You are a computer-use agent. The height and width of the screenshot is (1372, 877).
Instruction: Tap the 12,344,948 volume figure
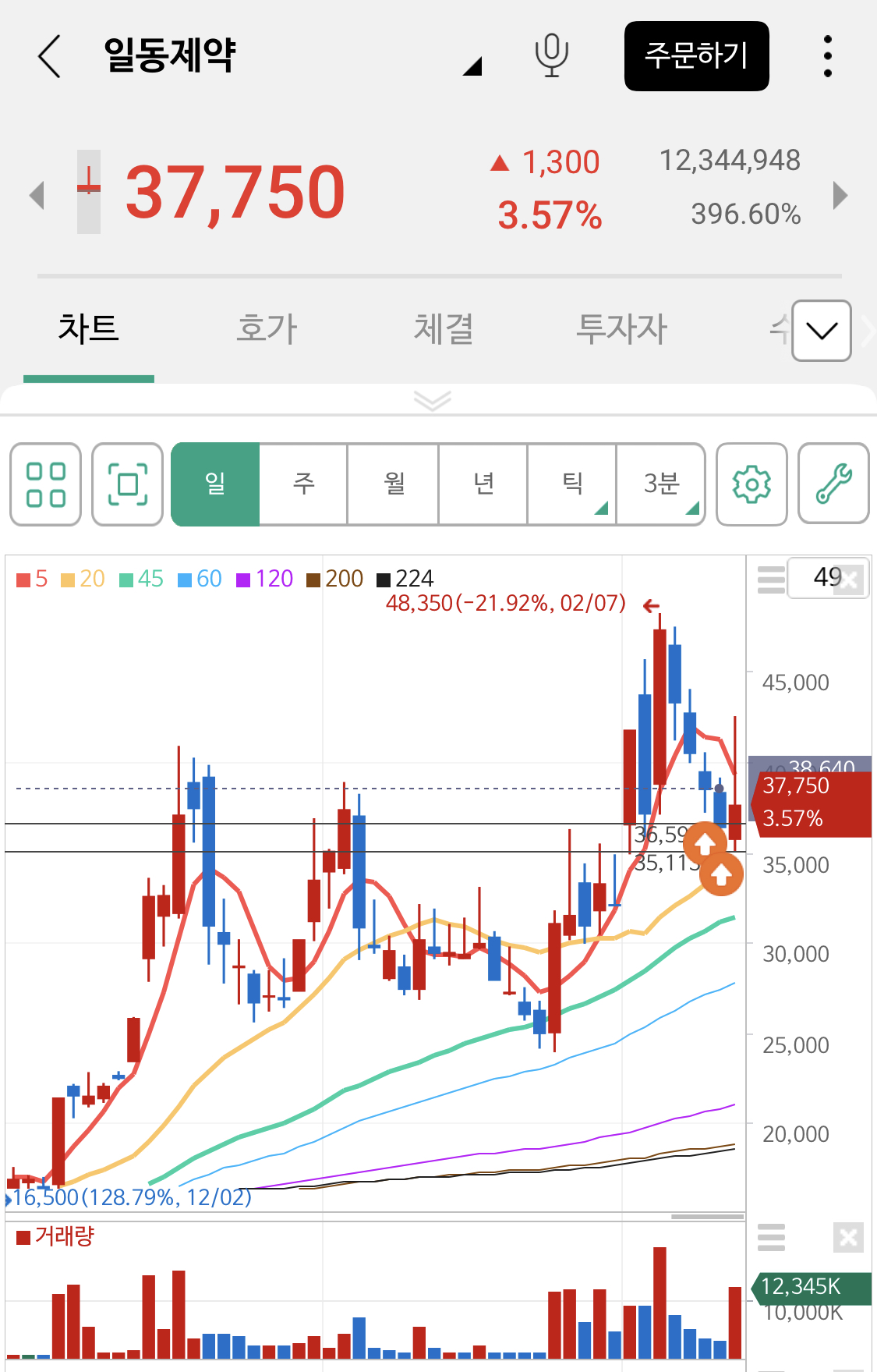[x=730, y=161]
